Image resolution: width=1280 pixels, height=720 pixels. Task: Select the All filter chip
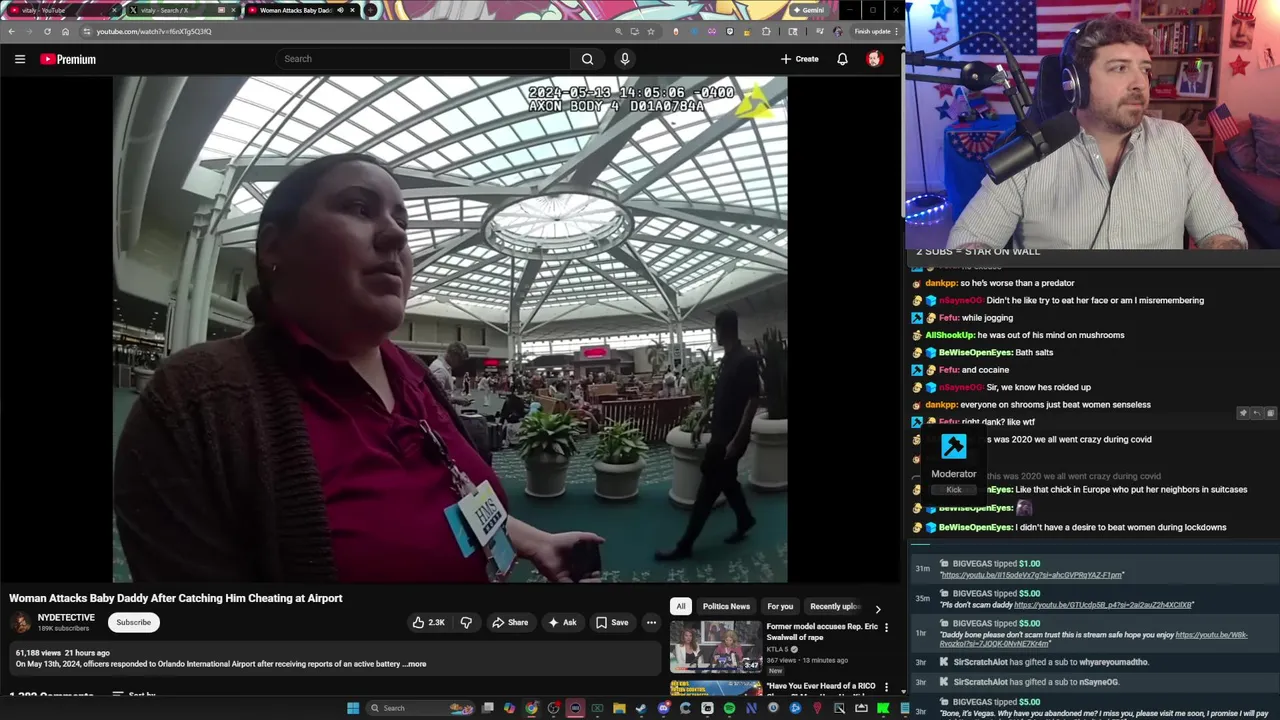[x=681, y=606]
